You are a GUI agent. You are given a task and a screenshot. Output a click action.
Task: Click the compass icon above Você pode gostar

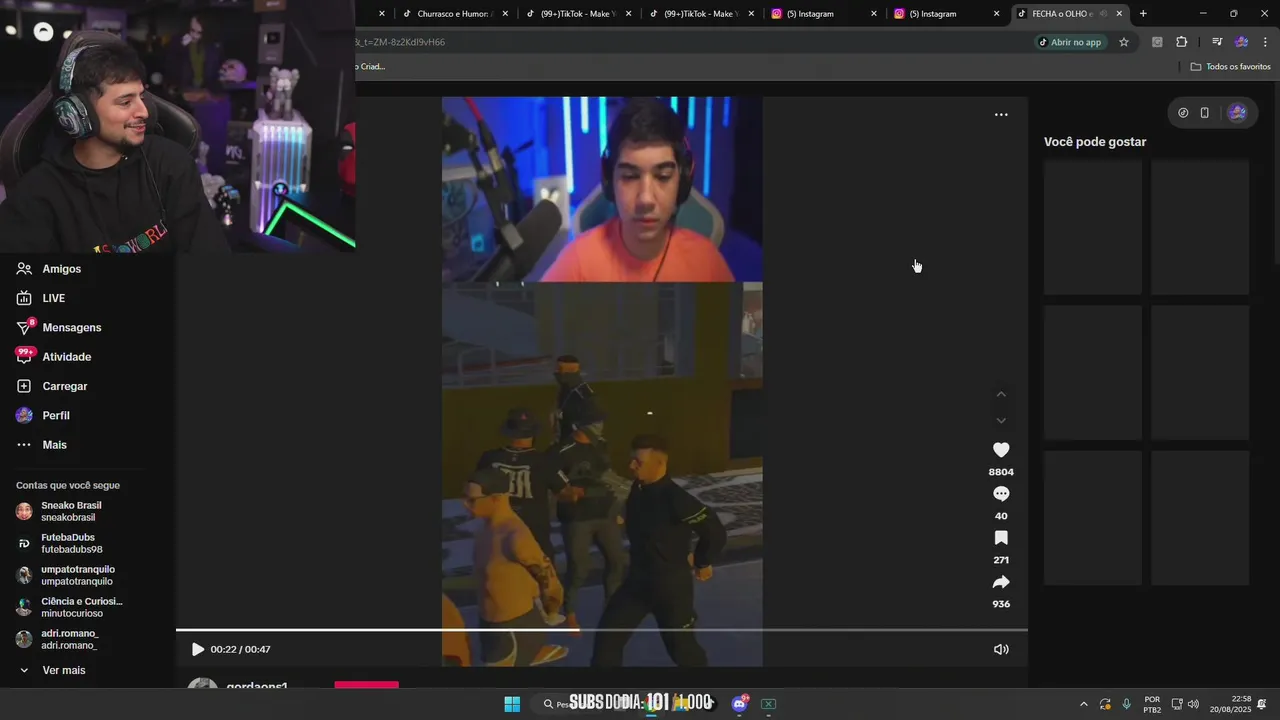(x=1183, y=113)
